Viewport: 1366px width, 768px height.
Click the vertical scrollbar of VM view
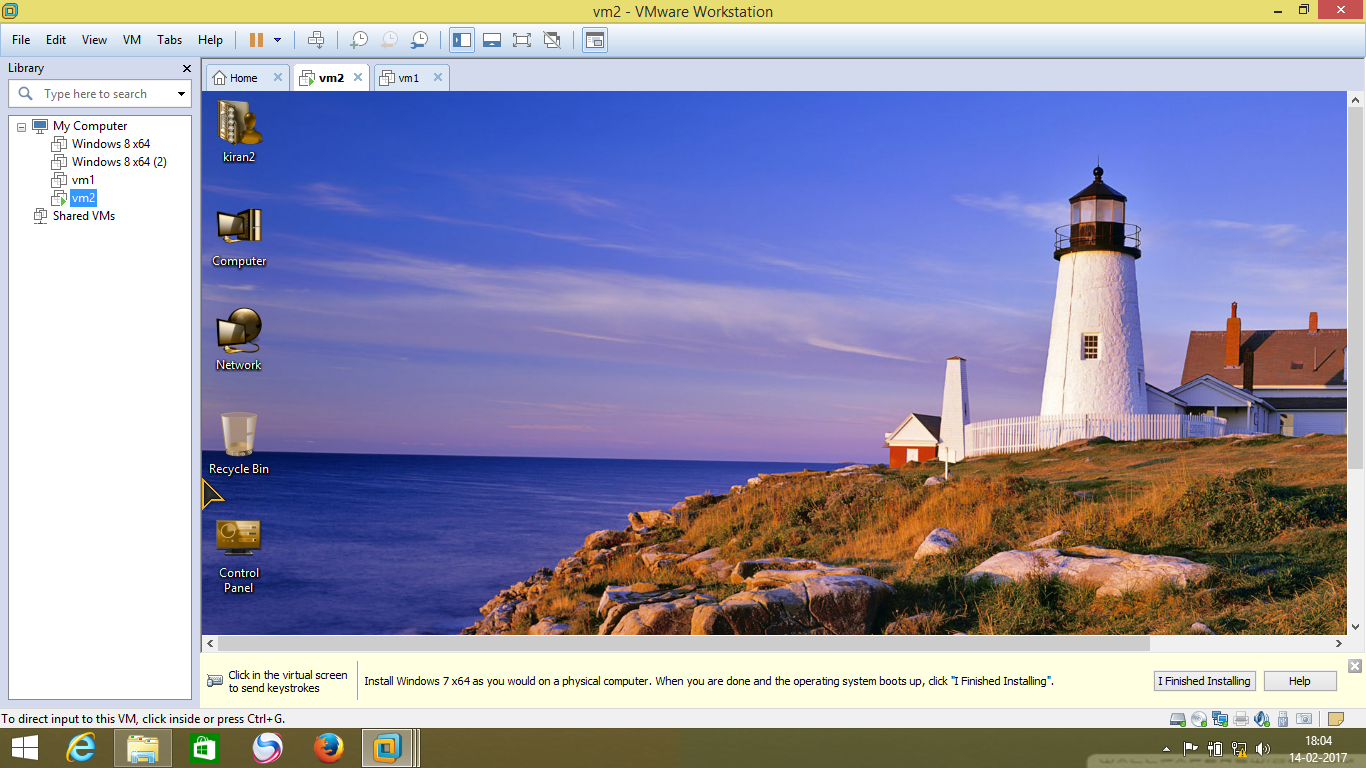(1356, 289)
